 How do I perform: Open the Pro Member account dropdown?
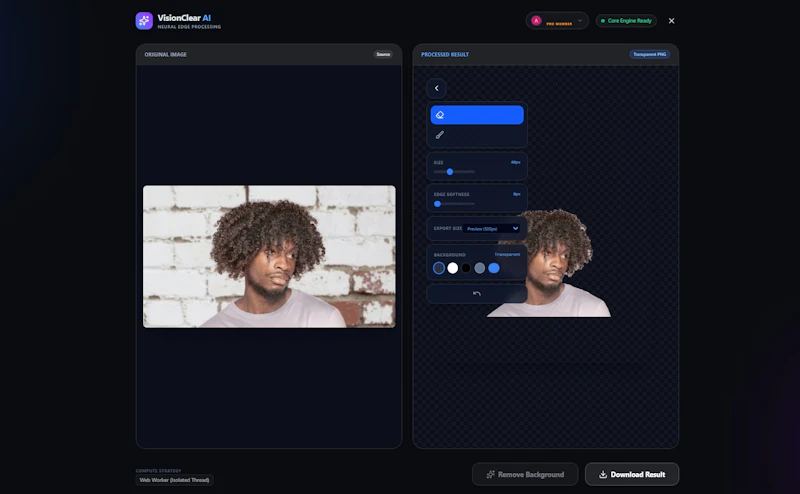(x=557, y=21)
